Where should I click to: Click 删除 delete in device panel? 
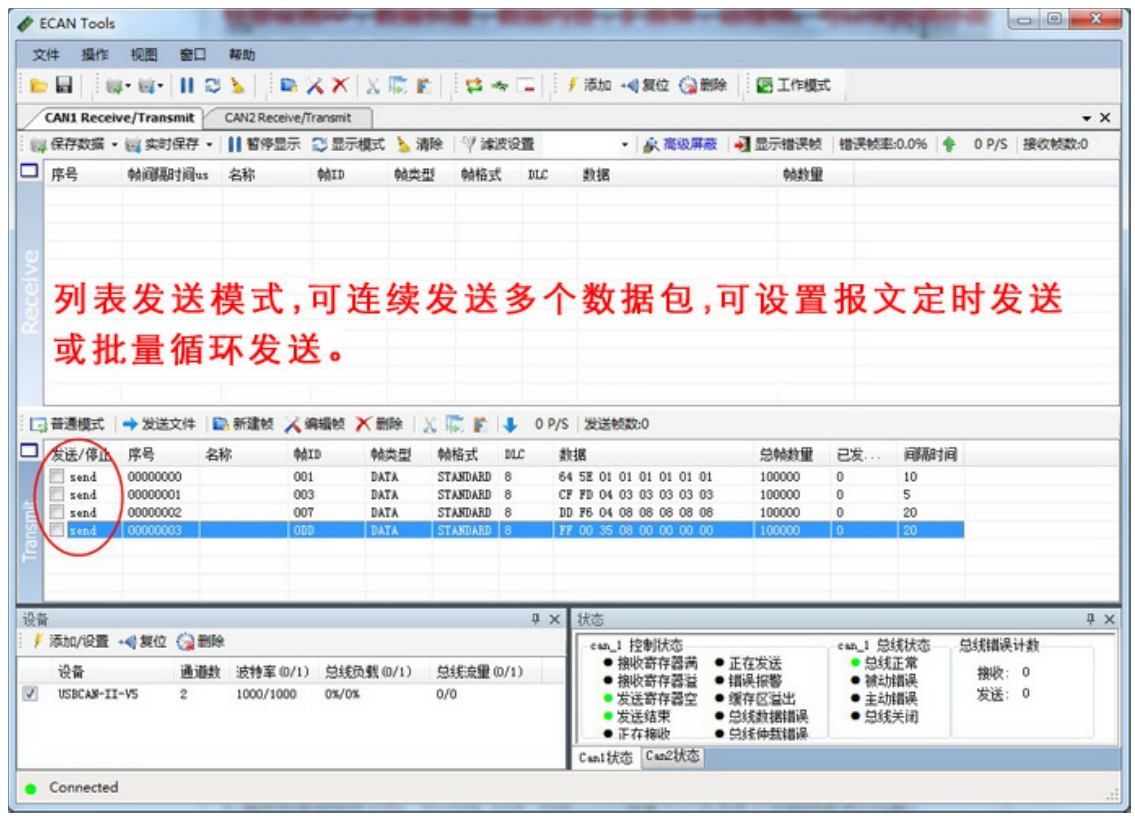[x=201, y=642]
